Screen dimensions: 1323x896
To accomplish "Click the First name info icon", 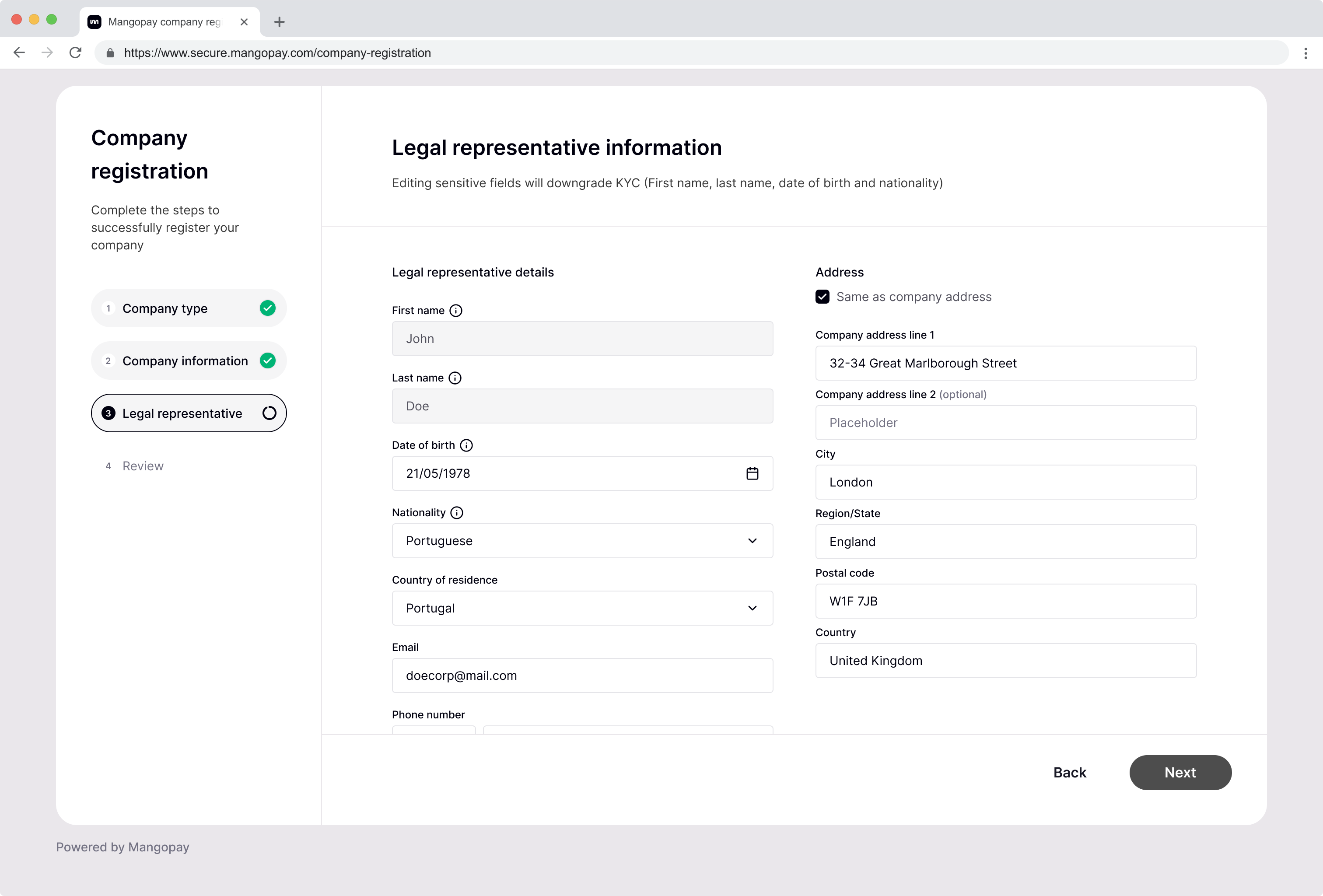I will [455, 310].
